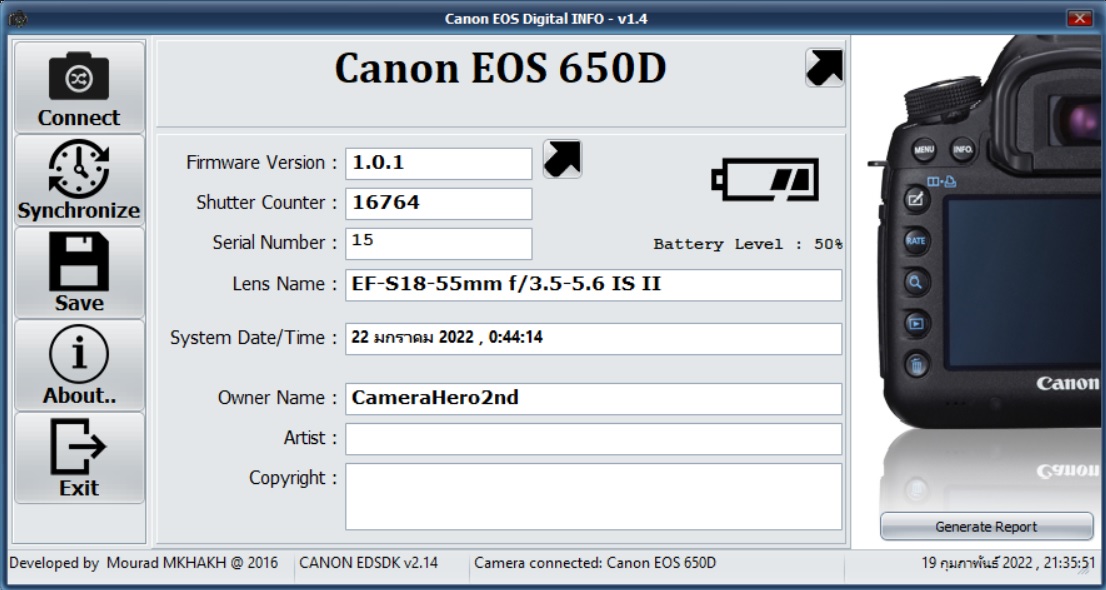Click arrow icon beside Firmware Version field
The width and height of the screenshot is (1106, 590).
(x=562, y=159)
